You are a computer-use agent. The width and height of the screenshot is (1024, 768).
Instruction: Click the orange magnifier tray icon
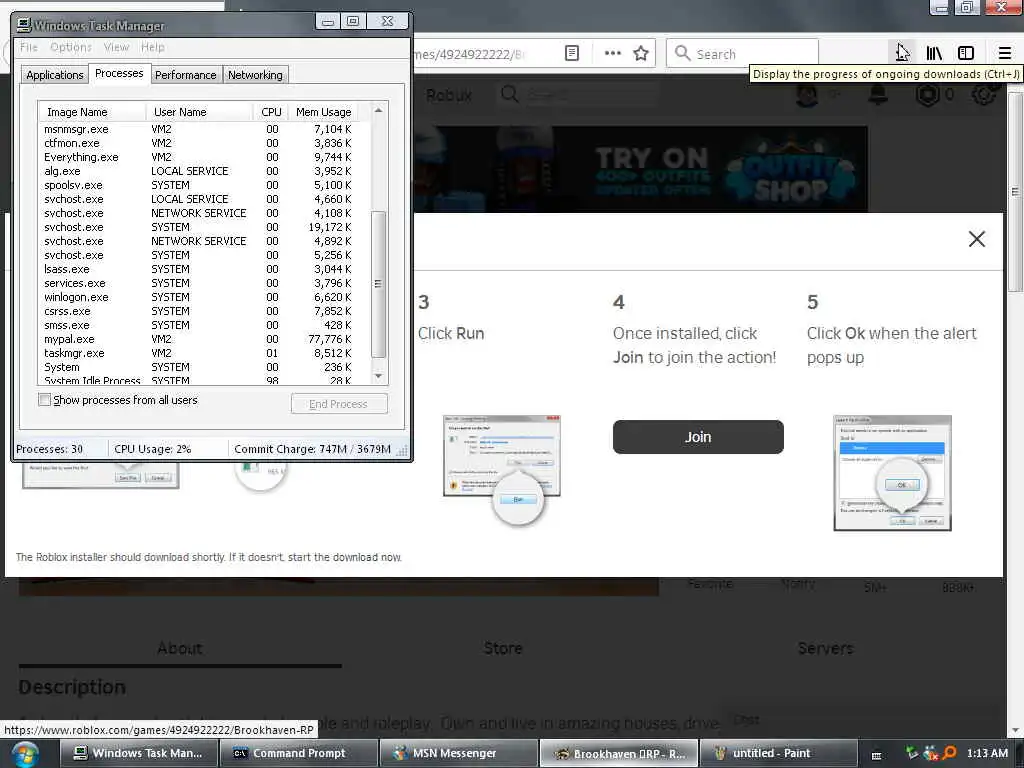[949, 753]
